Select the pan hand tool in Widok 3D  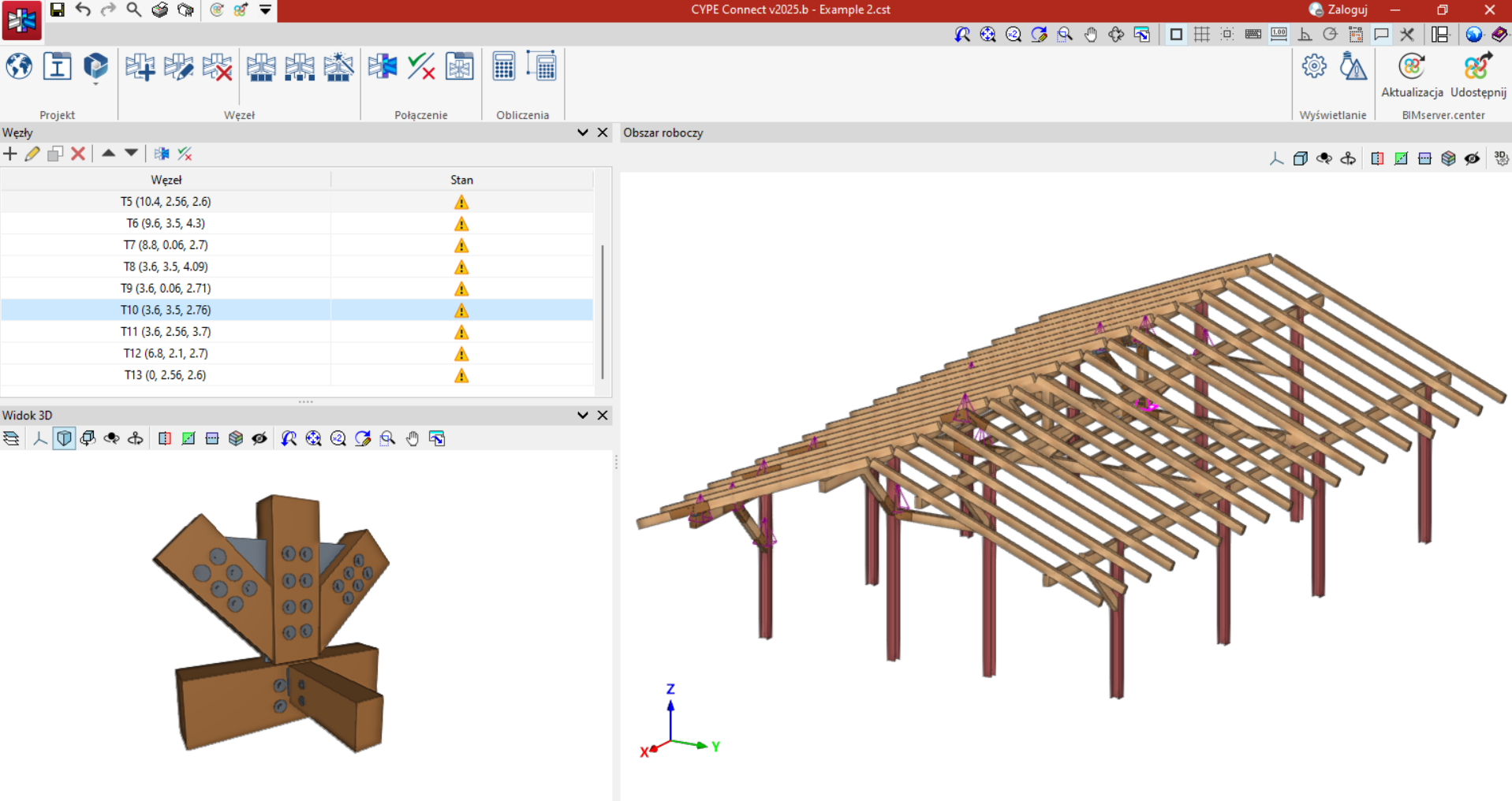click(x=413, y=438)
